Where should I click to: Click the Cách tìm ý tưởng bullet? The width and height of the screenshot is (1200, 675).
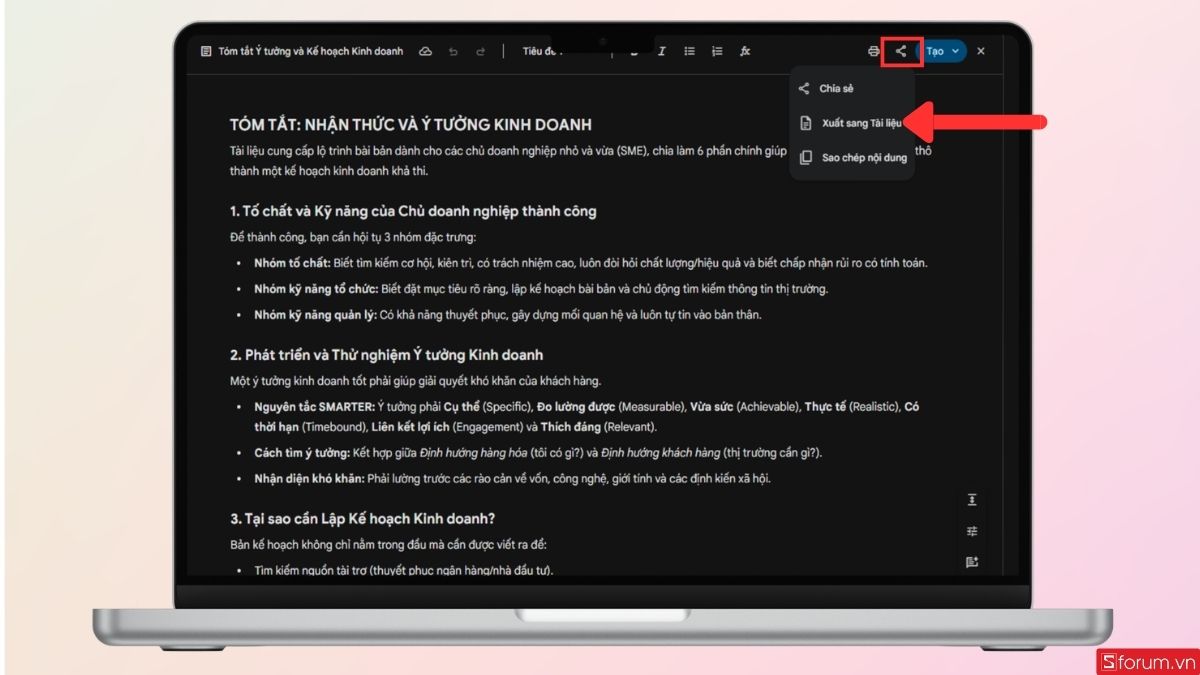tap(538, 453)
